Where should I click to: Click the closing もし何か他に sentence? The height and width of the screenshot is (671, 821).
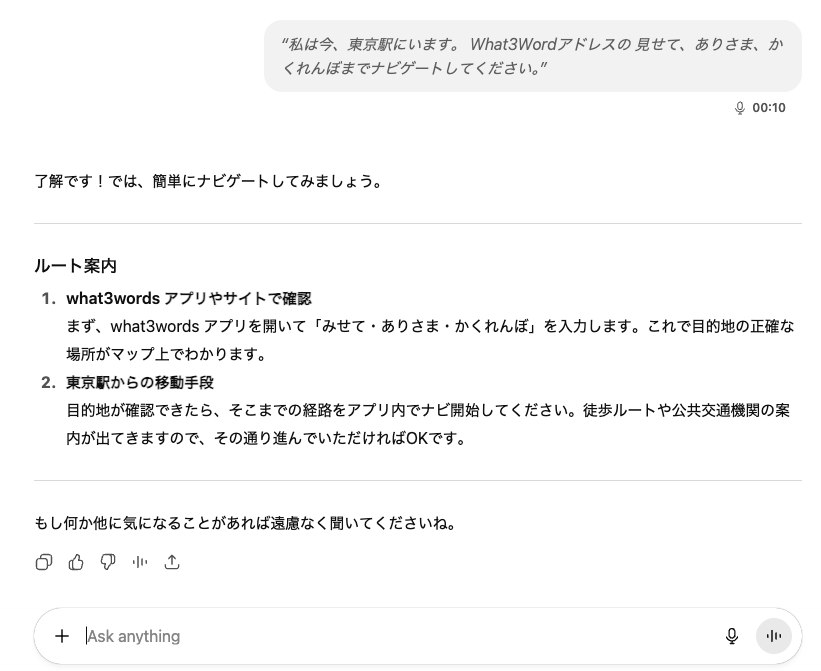(246, 523)
